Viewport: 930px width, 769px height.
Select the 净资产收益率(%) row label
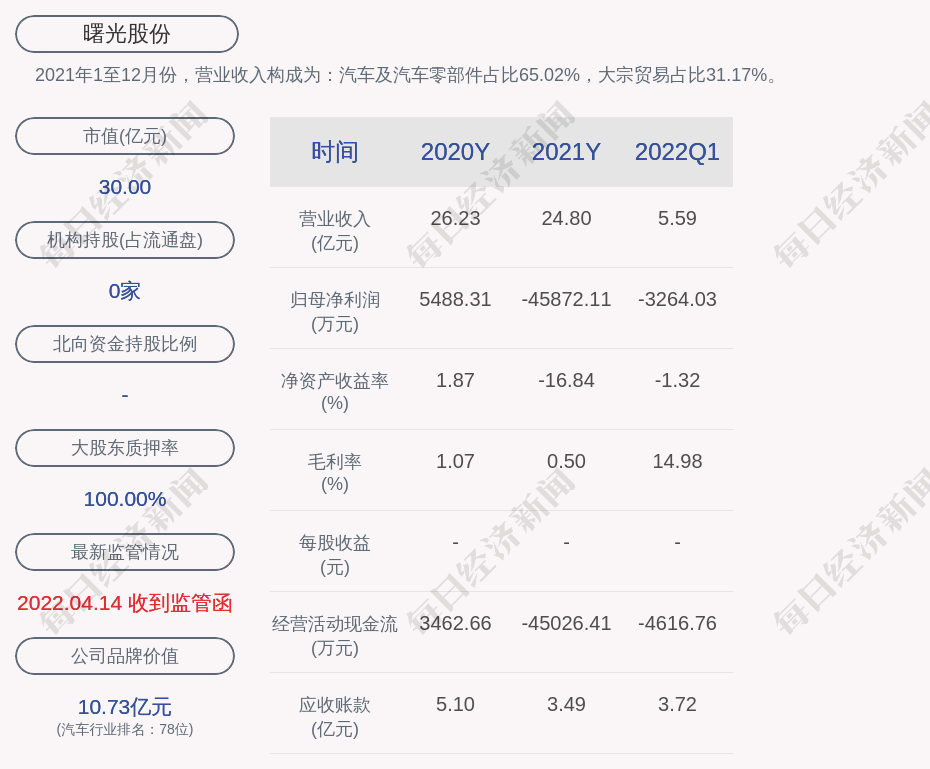pos(335,392)
